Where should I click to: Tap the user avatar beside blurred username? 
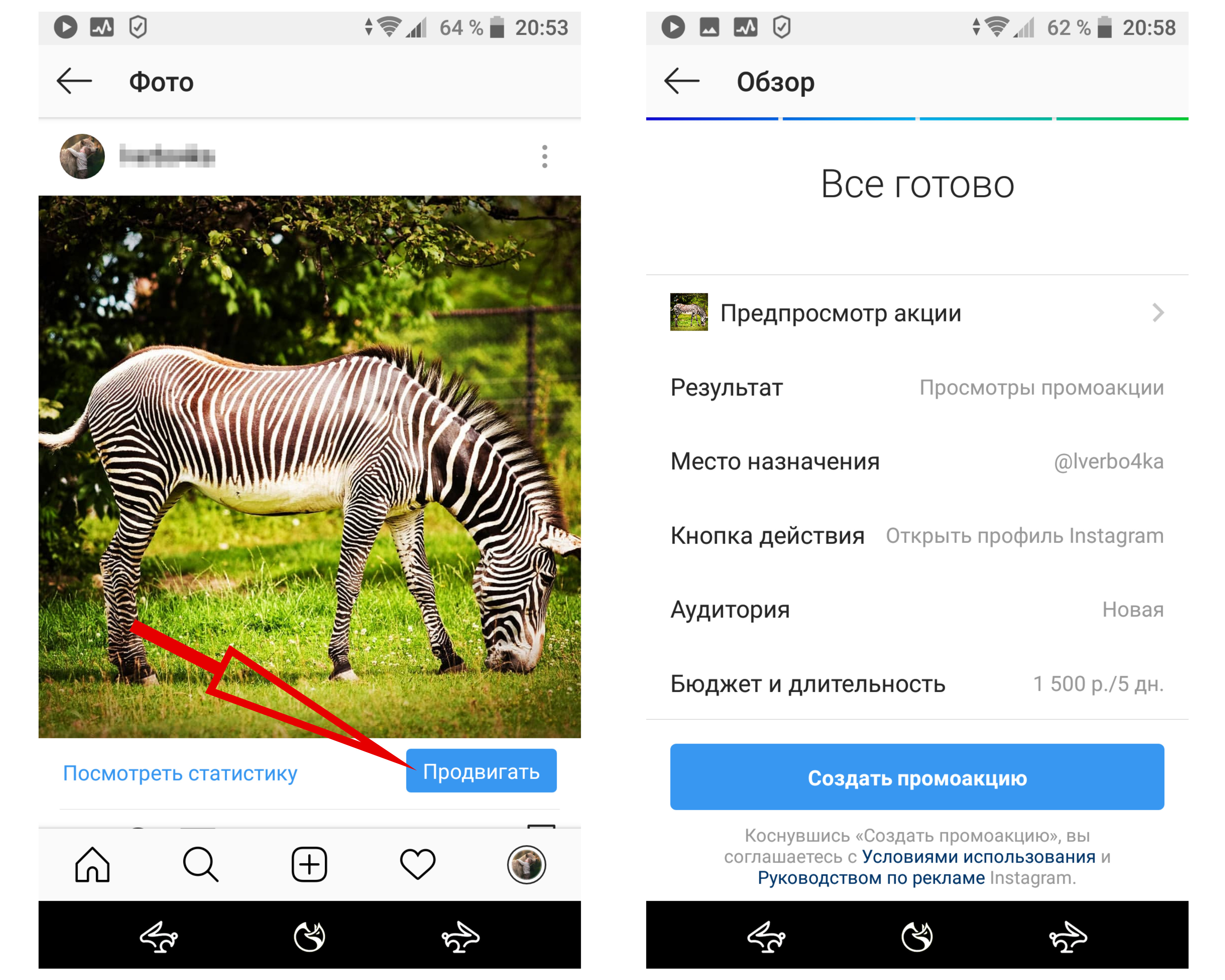(82, 156)
